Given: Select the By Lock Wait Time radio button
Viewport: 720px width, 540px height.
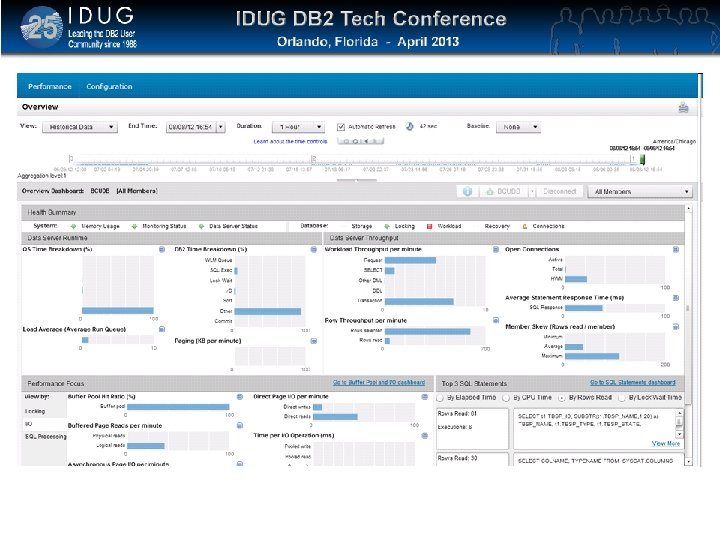Looking at the screenshot, I should (x=622, y=398).
